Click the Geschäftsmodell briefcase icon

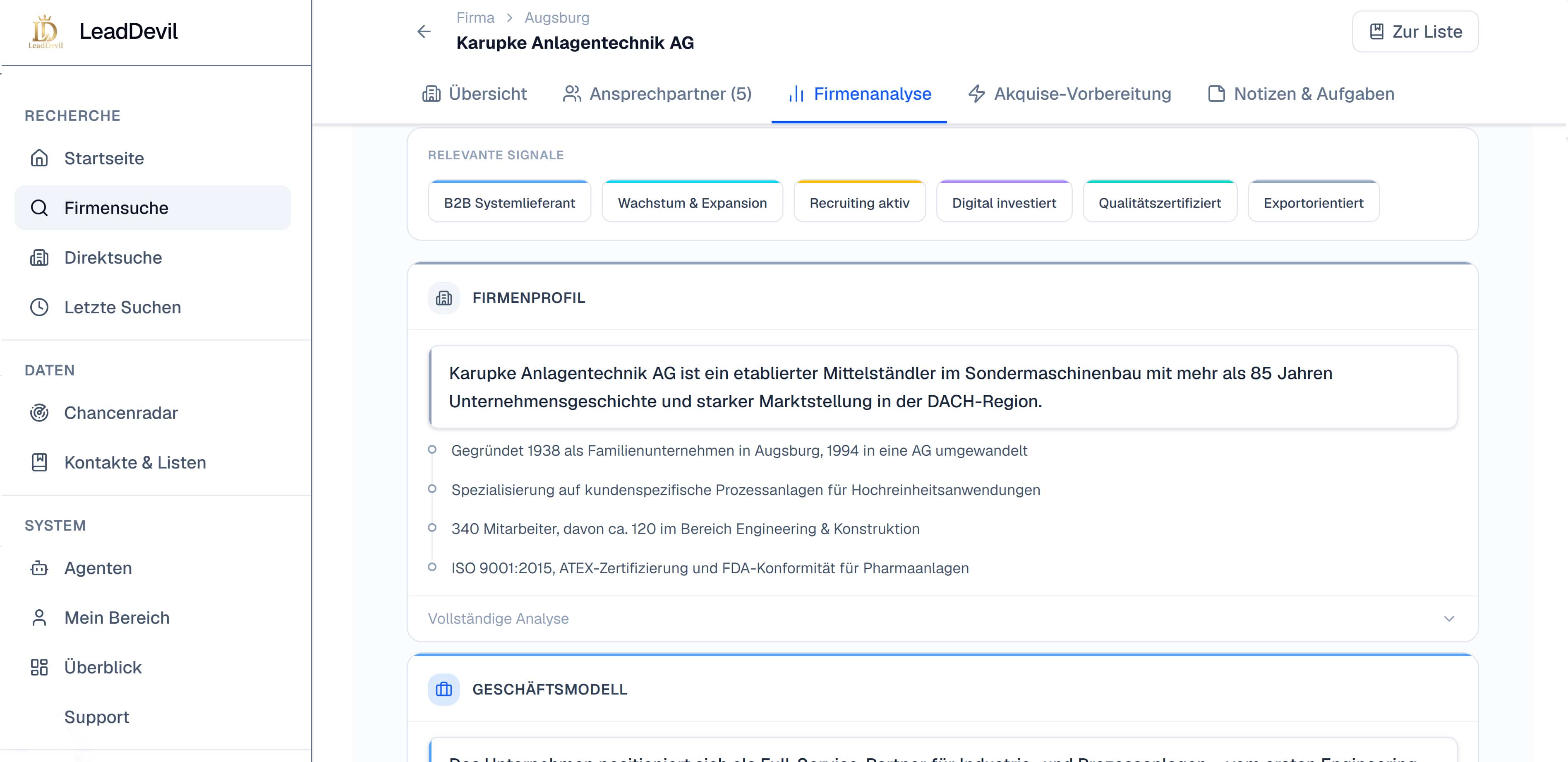444,690
